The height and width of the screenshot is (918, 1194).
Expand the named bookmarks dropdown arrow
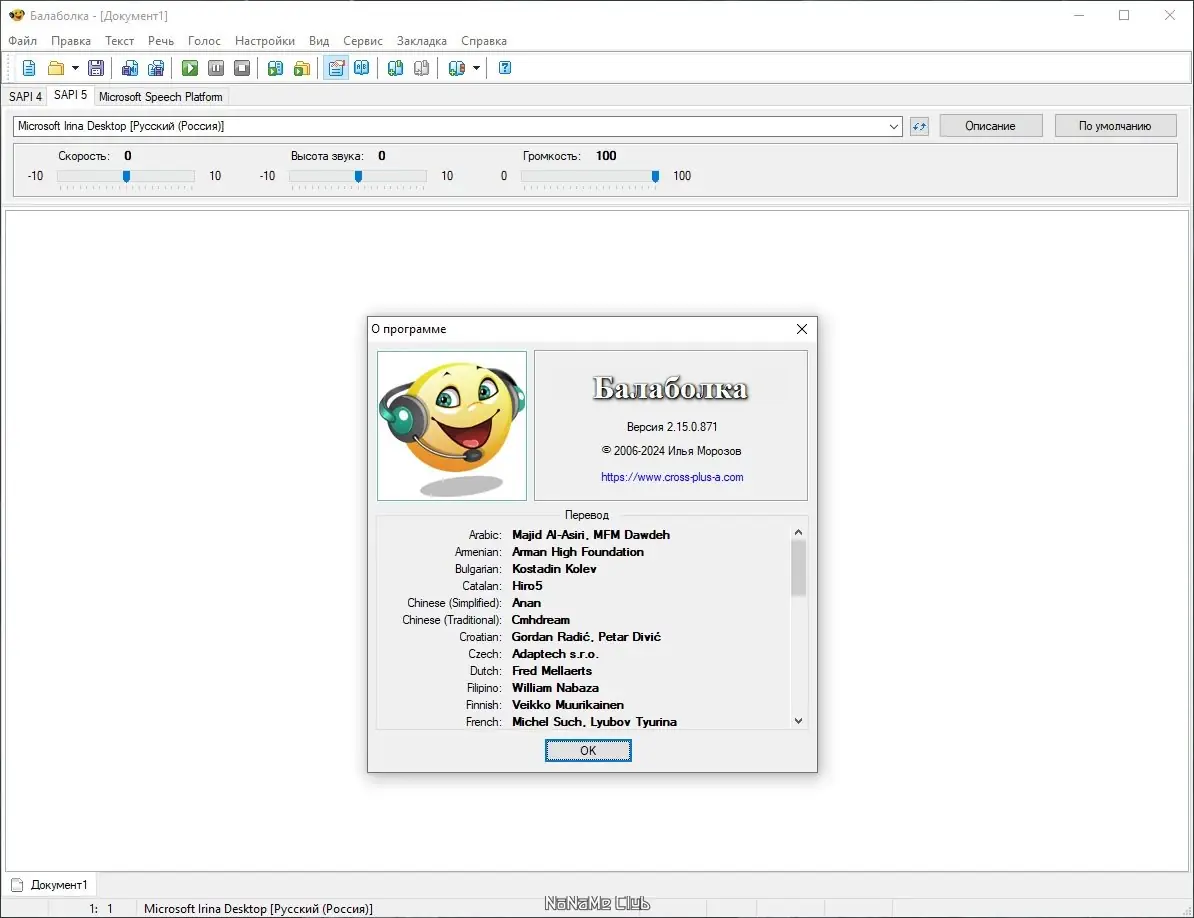[477, 69]
